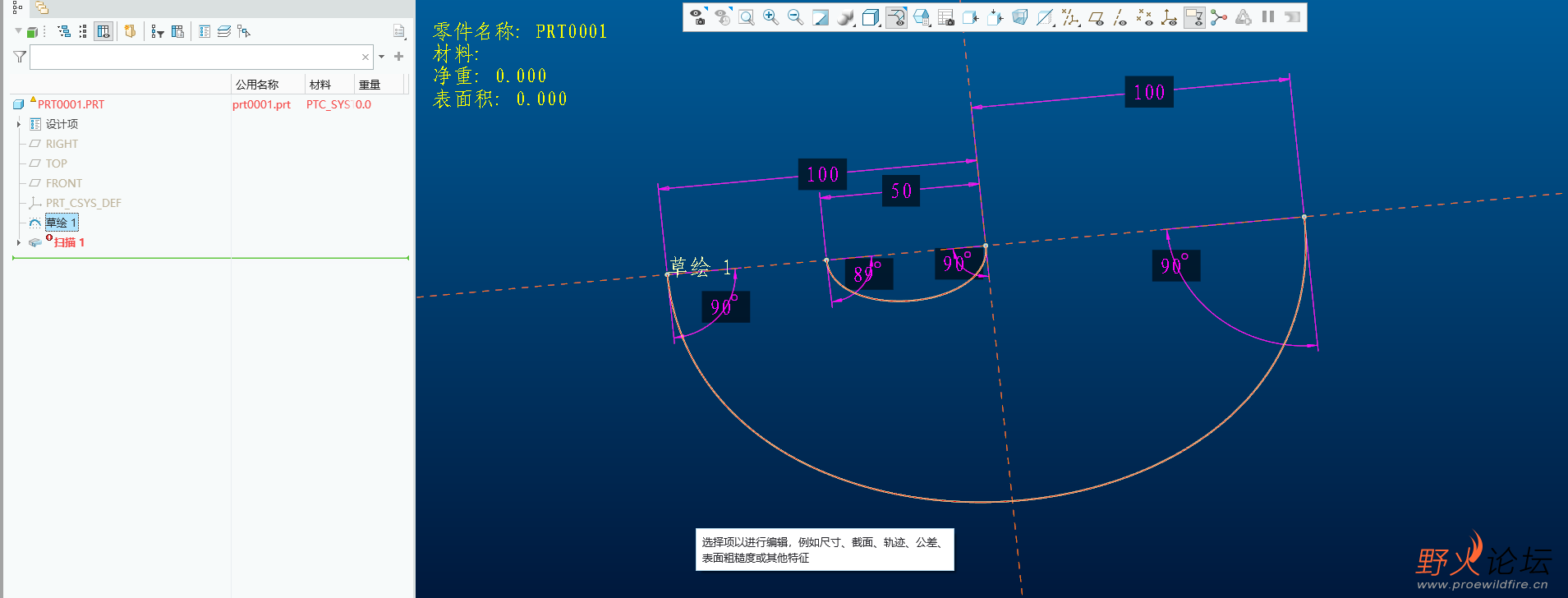Toggle datum plane display eye icon
The image size is (1568, 598).
(x=1096, y=17)
